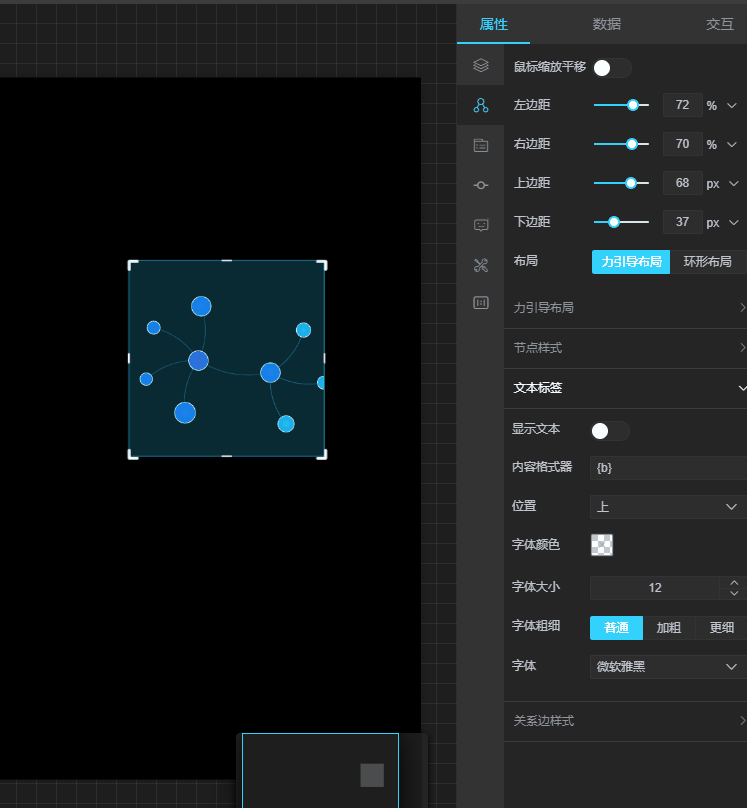Set 字体粗细 to 普通
This screenshot has height=808, width=747.
[616, 628]
